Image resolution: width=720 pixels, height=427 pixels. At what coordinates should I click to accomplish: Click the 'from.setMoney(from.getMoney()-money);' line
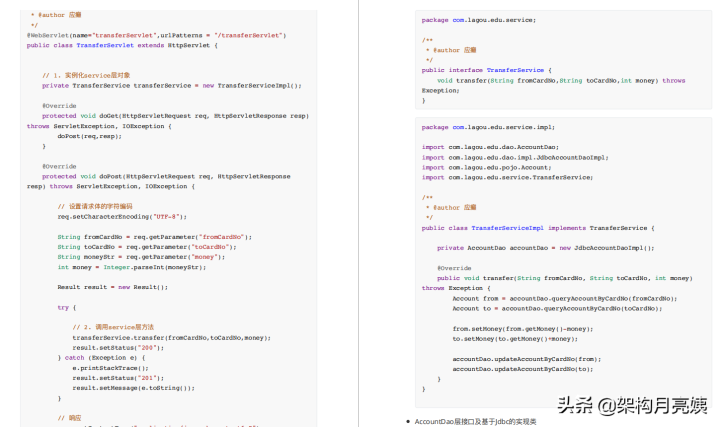coord(523,329)
